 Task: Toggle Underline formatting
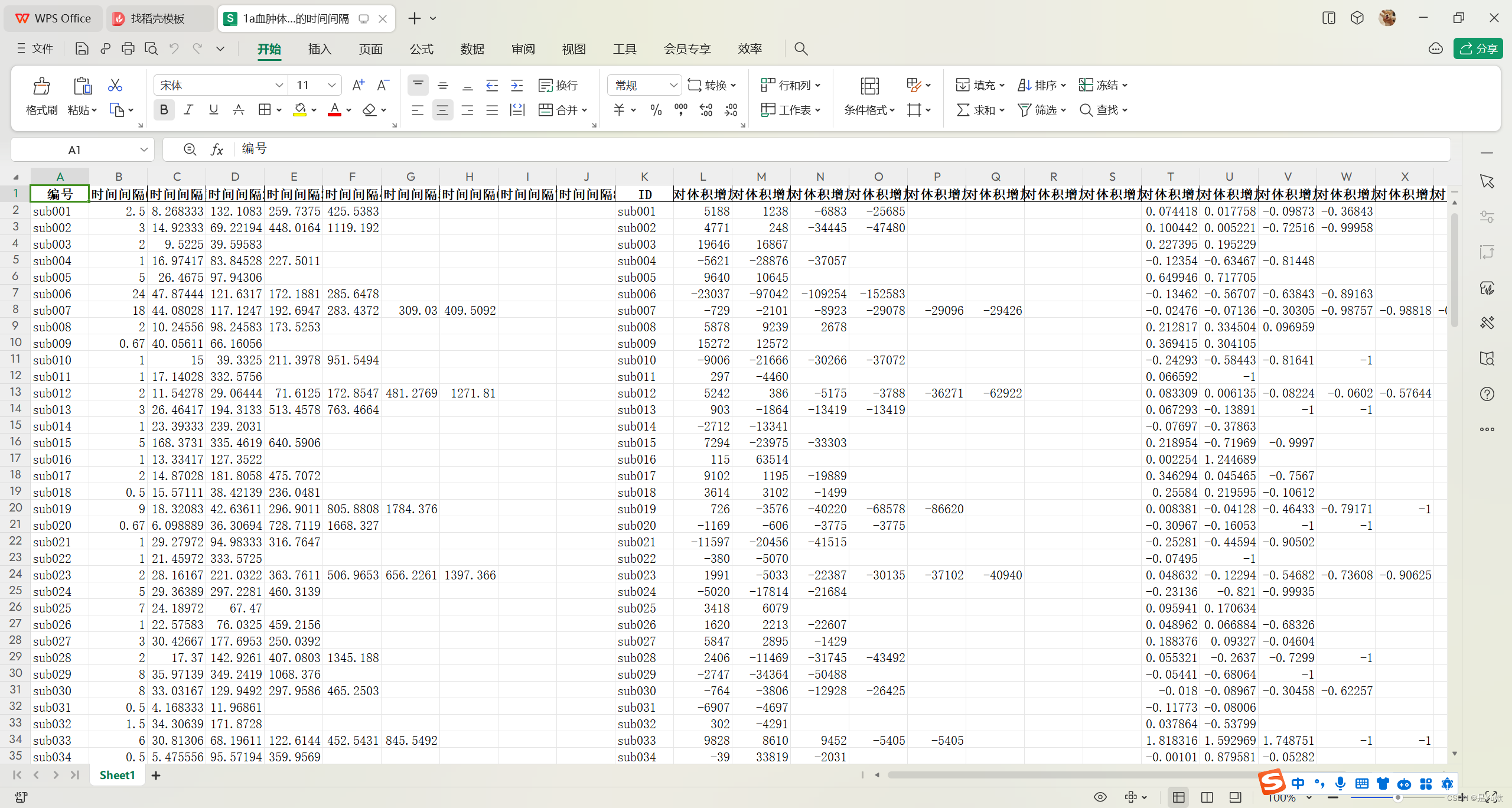[213, 110]
